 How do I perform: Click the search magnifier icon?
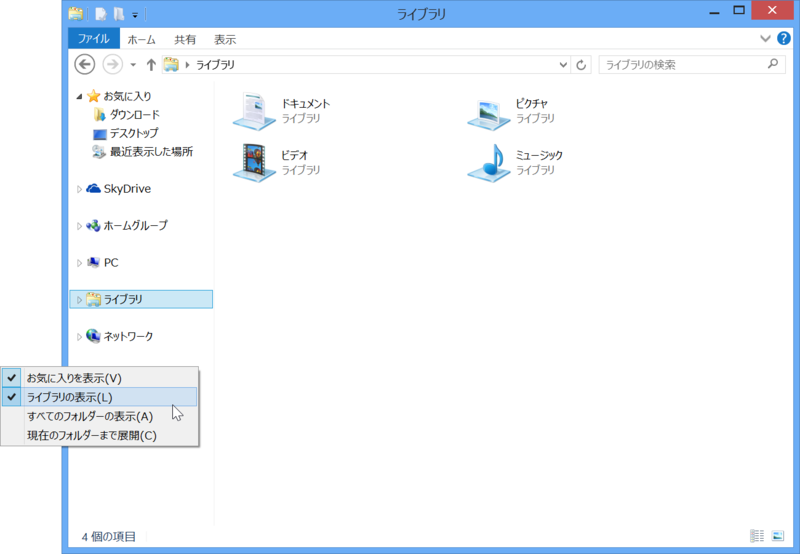point(773,64)
